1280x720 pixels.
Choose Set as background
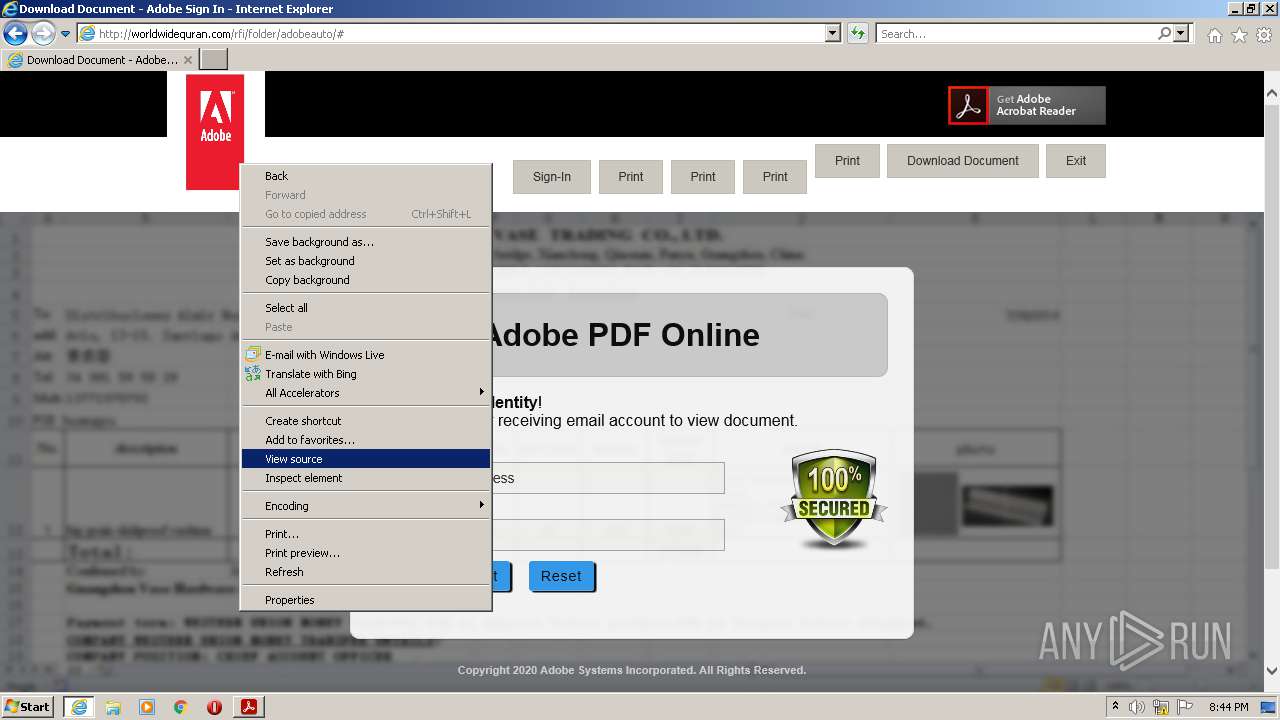[x=365, y=261]
